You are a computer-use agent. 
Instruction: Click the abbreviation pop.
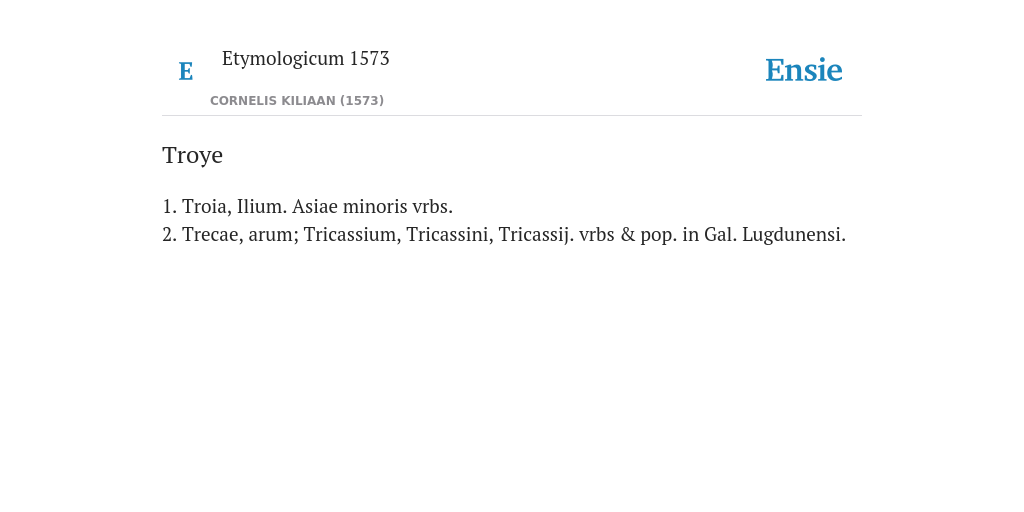point(659,236)
